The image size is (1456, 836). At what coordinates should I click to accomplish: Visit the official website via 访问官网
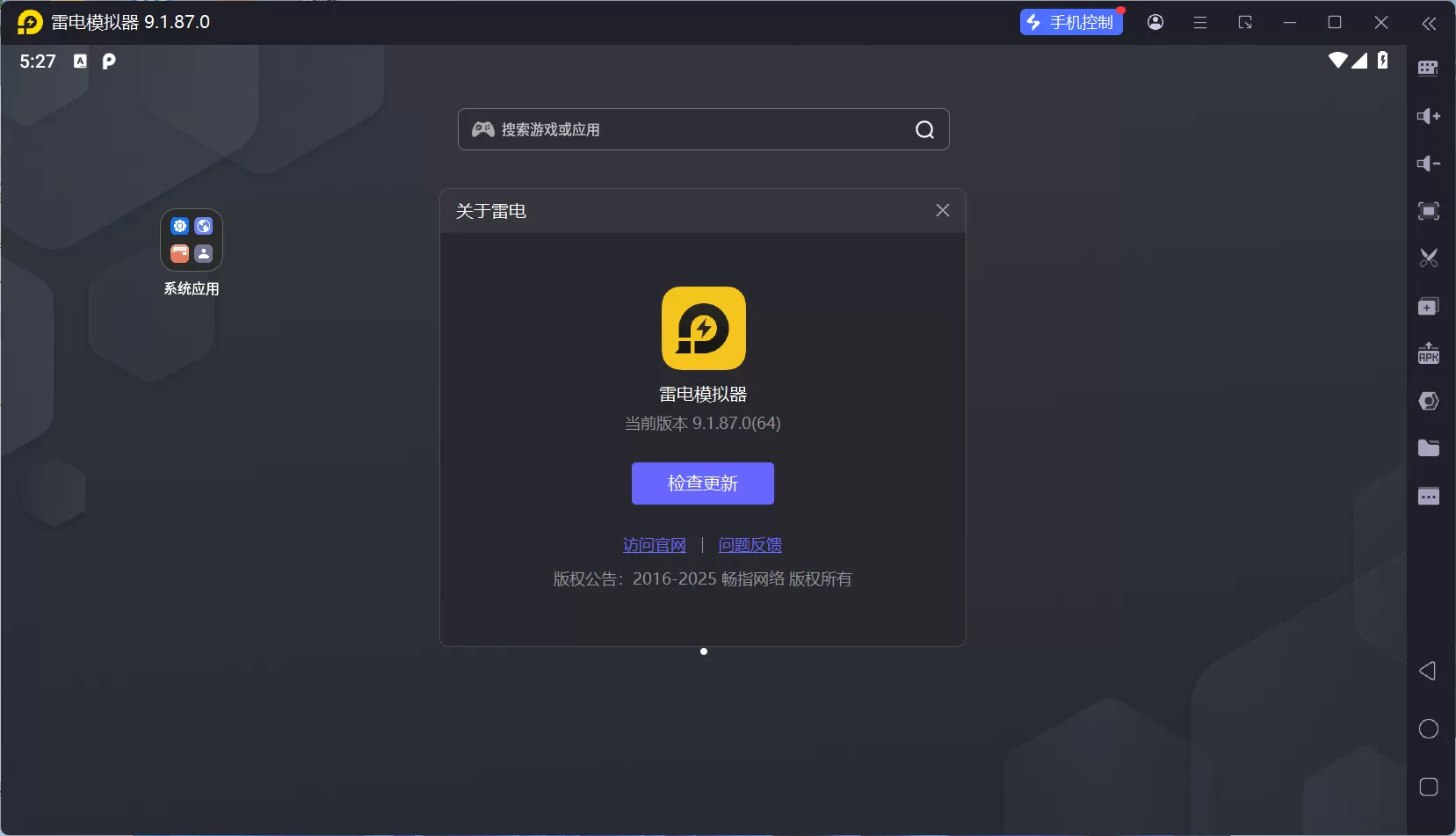pos(656,545)
